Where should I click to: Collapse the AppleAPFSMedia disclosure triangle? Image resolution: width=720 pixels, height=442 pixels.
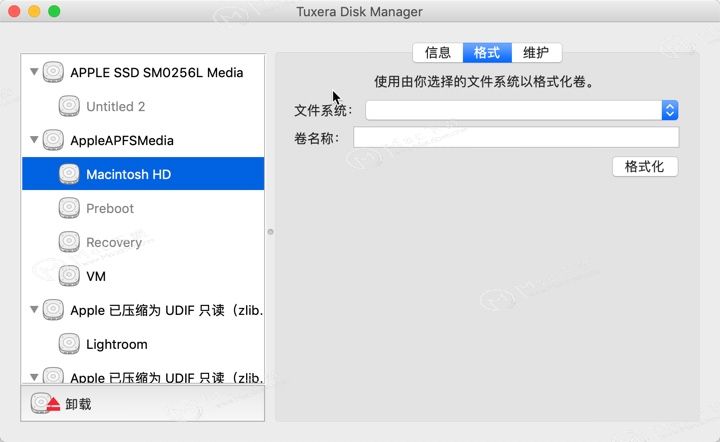coord(34,140)
